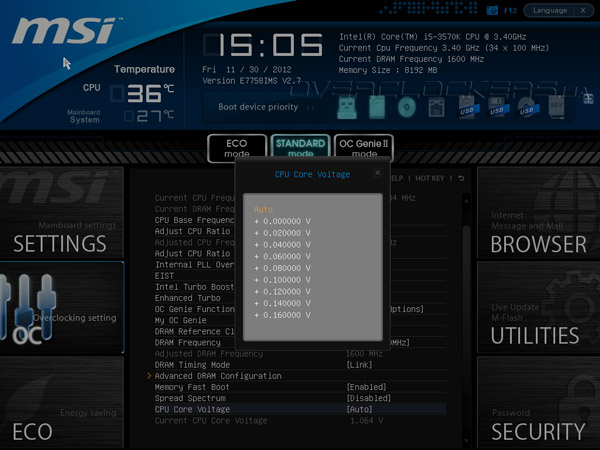Take a screenshot with the F12 camera icon
The height and width of the screenshot is (450, 600).
pyautogui.click(x=492, y=10)
